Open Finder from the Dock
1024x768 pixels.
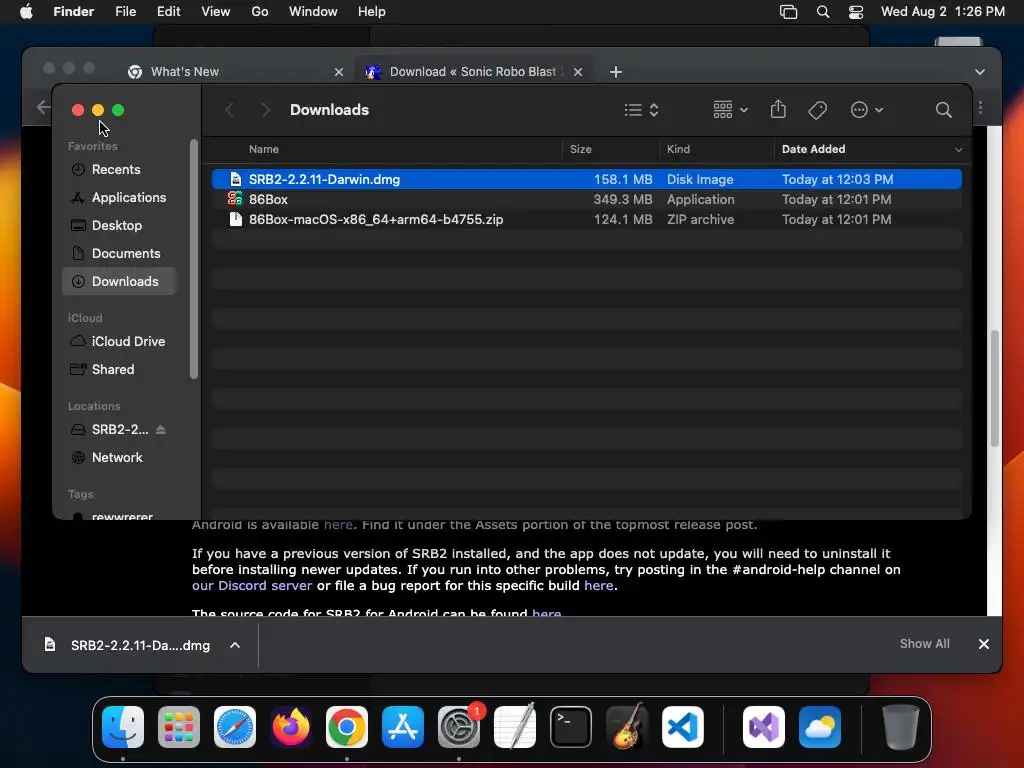123,727
